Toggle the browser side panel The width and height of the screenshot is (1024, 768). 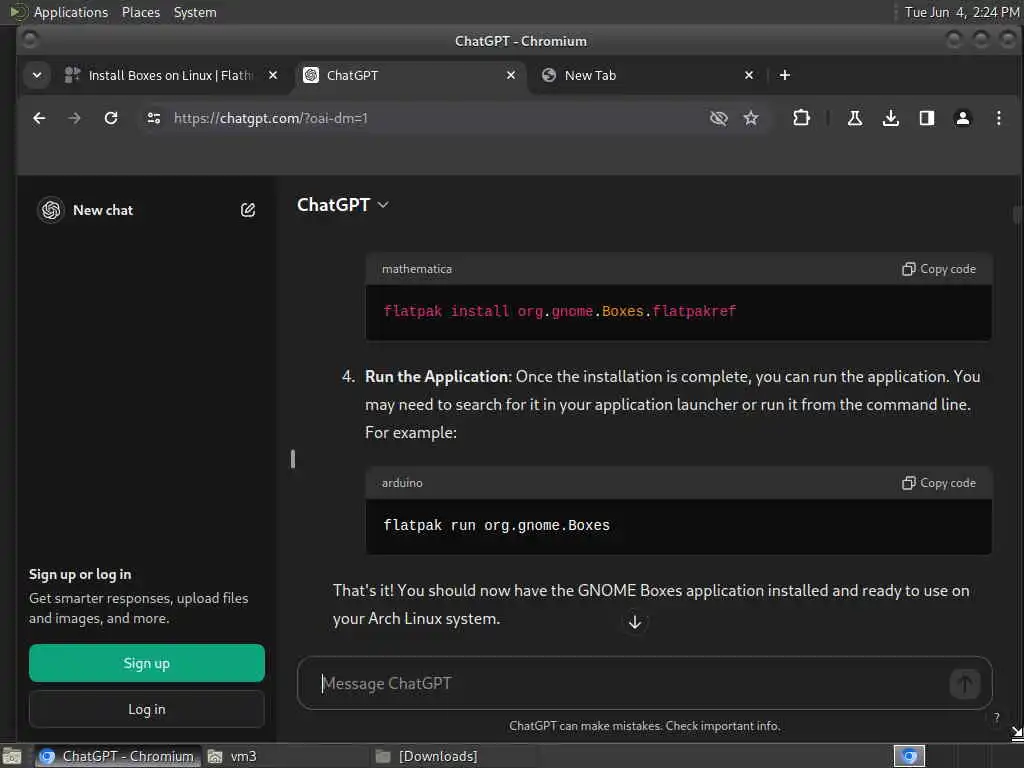pos(927,118)
